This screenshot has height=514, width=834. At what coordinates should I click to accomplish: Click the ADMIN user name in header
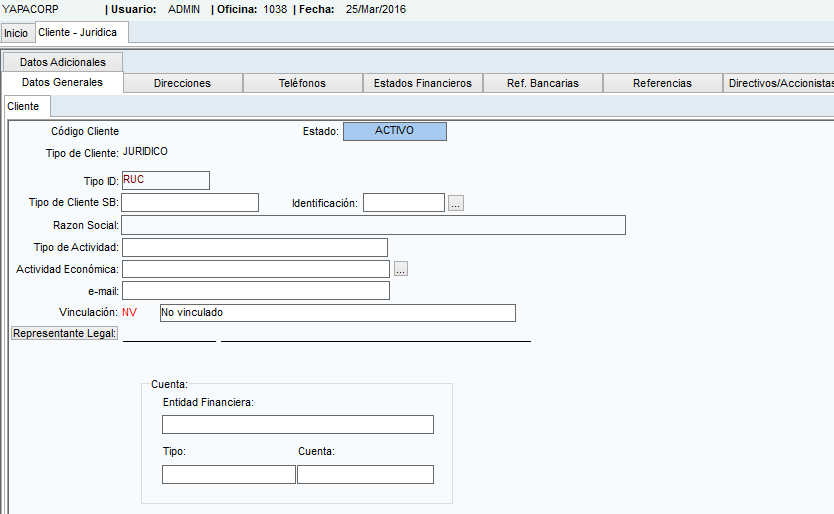click(184, 10)
